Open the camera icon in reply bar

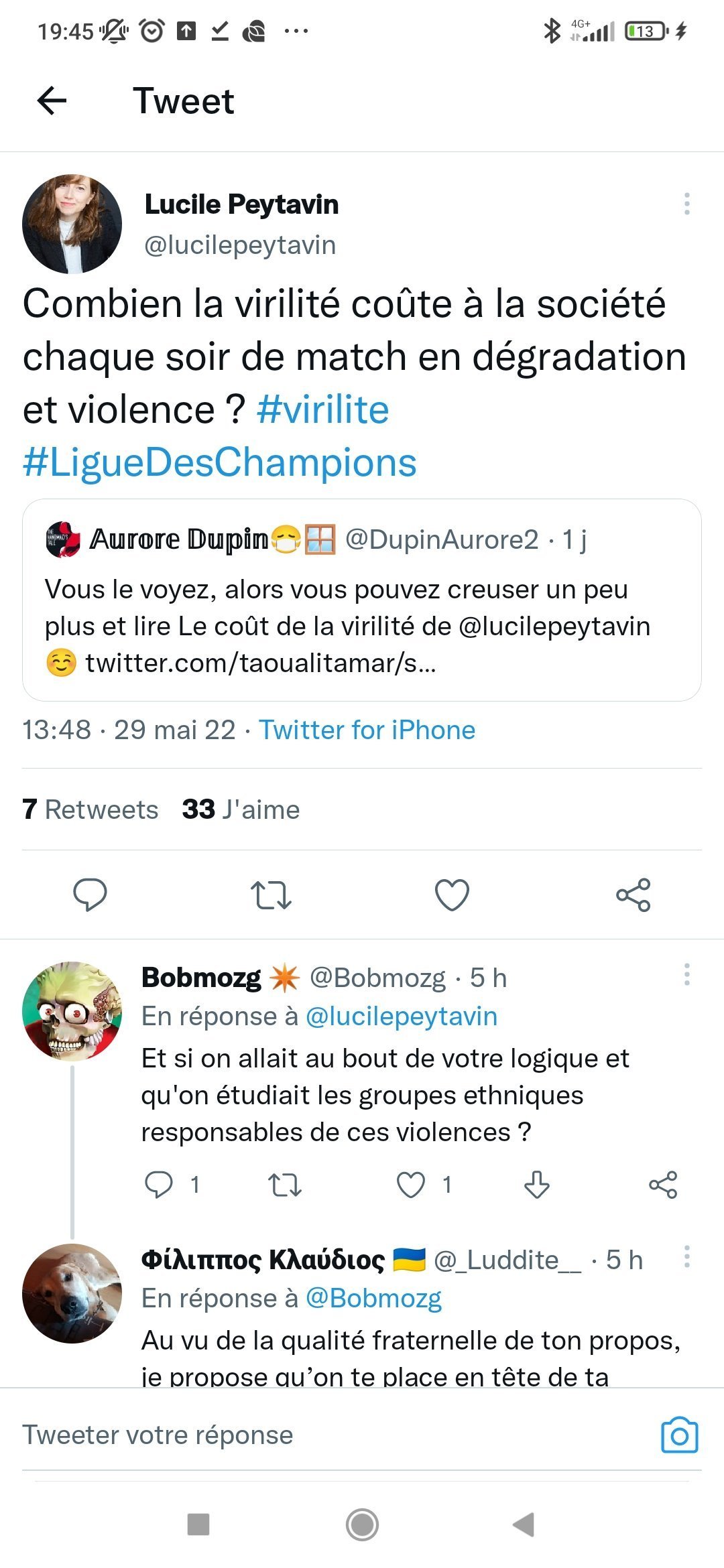click(x=679, y=1435)
